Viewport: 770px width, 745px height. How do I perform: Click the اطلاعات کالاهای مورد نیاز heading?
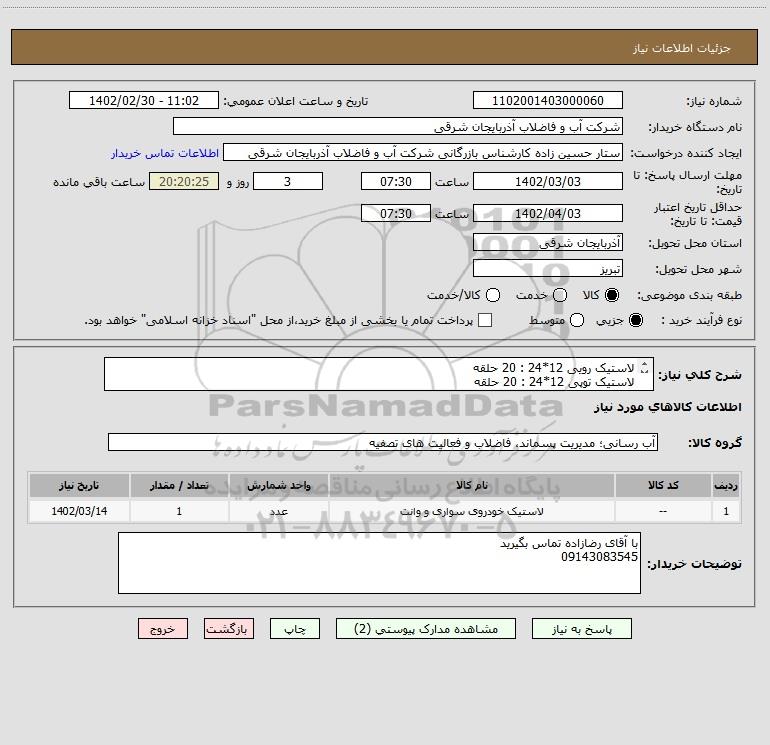667,407
